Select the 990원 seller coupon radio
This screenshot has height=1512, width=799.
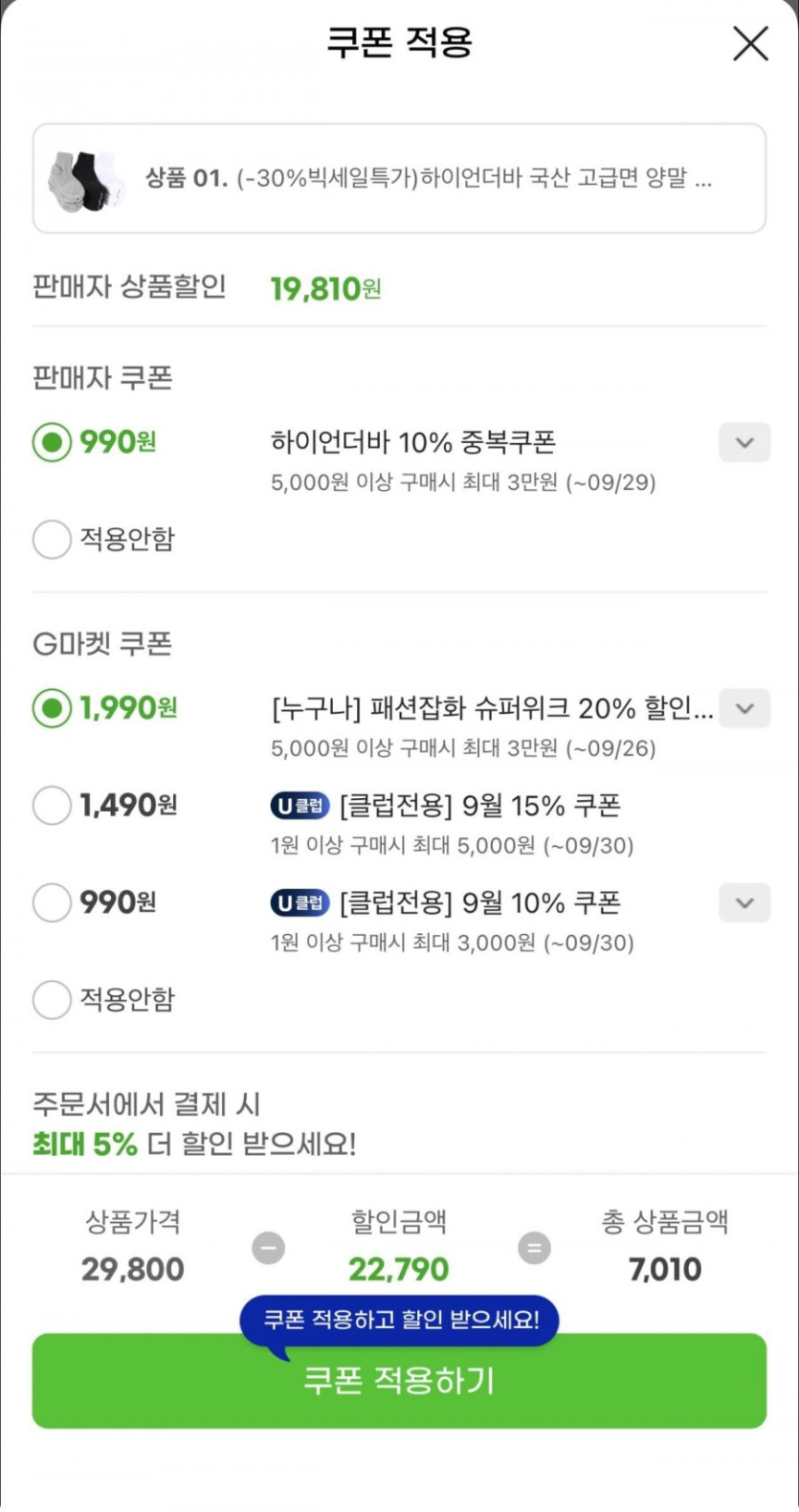coord(52,443)
